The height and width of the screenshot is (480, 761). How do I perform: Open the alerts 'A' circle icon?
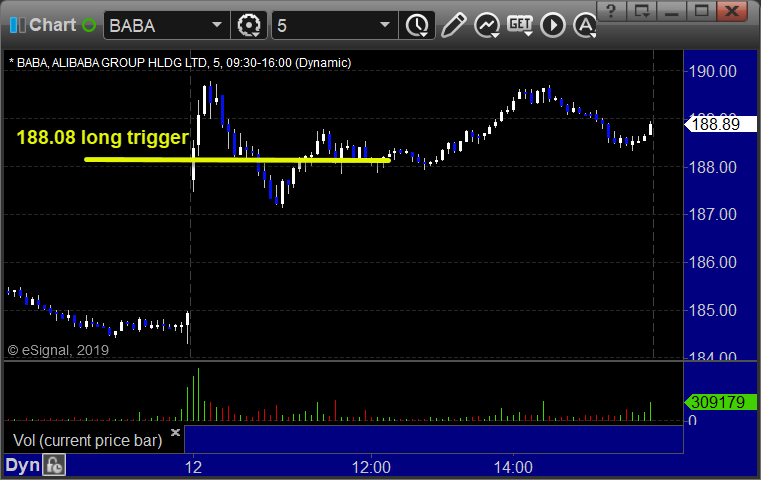[x=585, y=25]
